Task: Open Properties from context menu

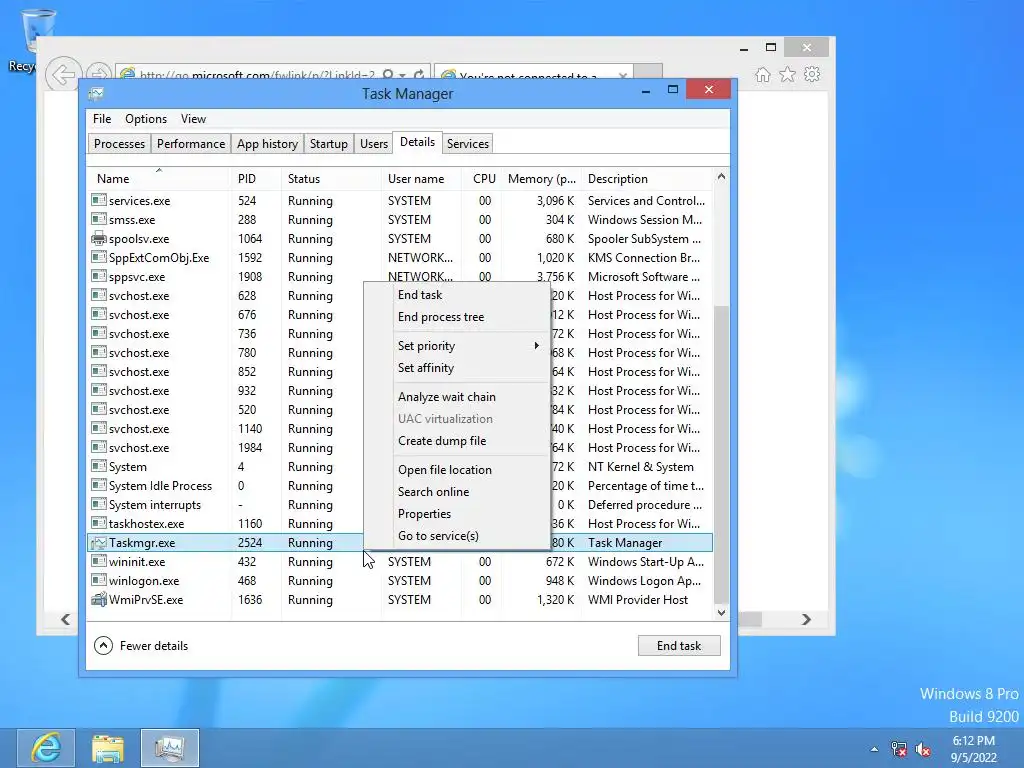Action: click(456, 514)
